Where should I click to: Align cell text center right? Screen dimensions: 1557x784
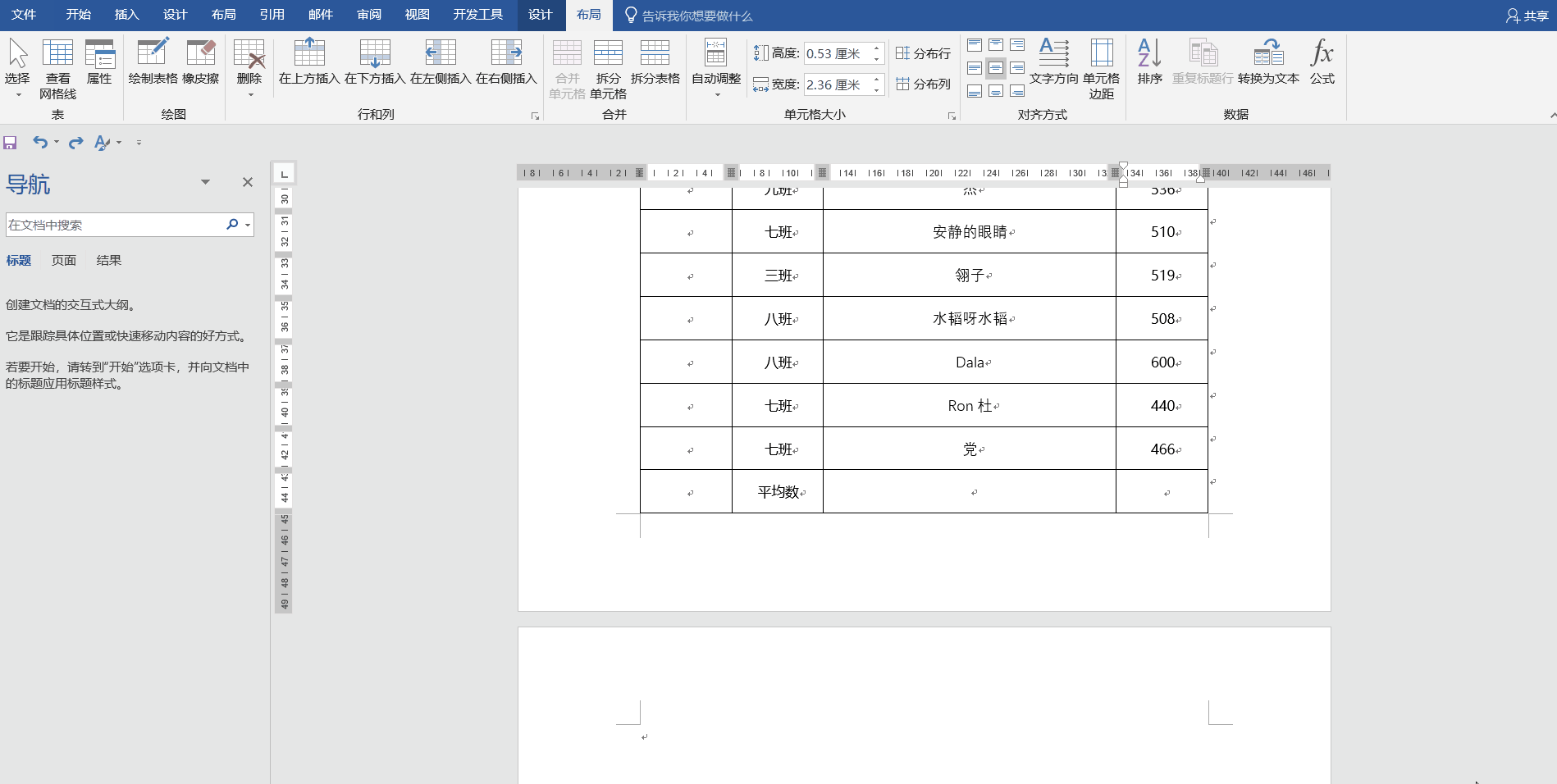coord(1017,68)
